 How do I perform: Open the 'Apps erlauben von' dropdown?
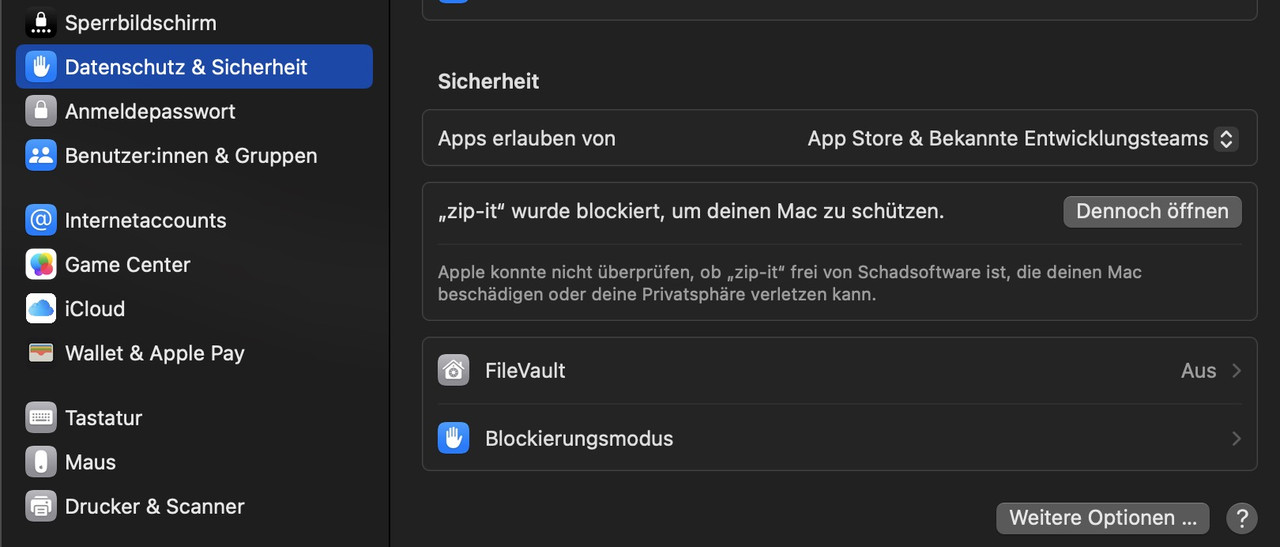(x=1225, y=139)
